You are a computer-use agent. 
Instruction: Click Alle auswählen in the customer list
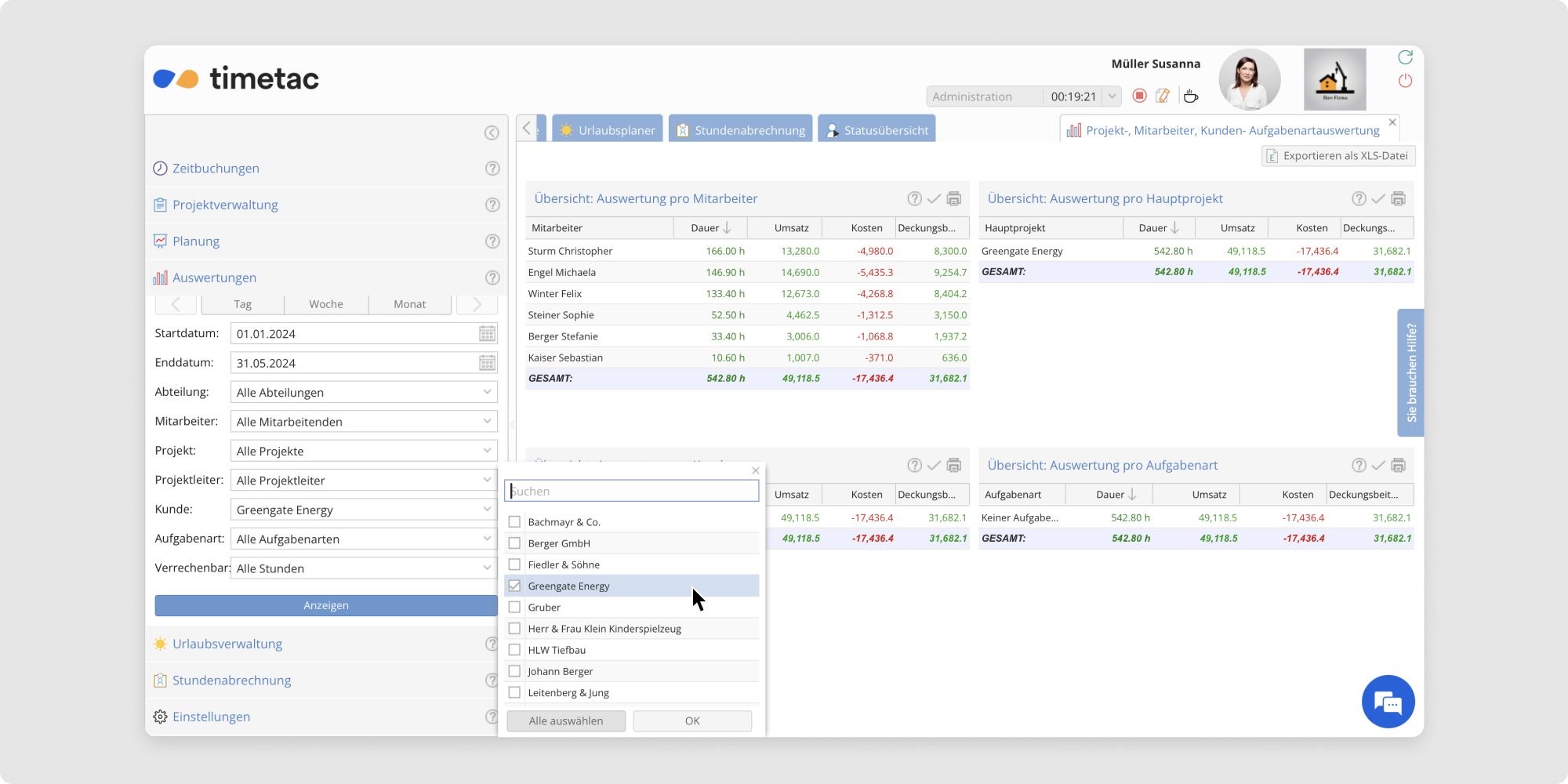coord(566,720)
